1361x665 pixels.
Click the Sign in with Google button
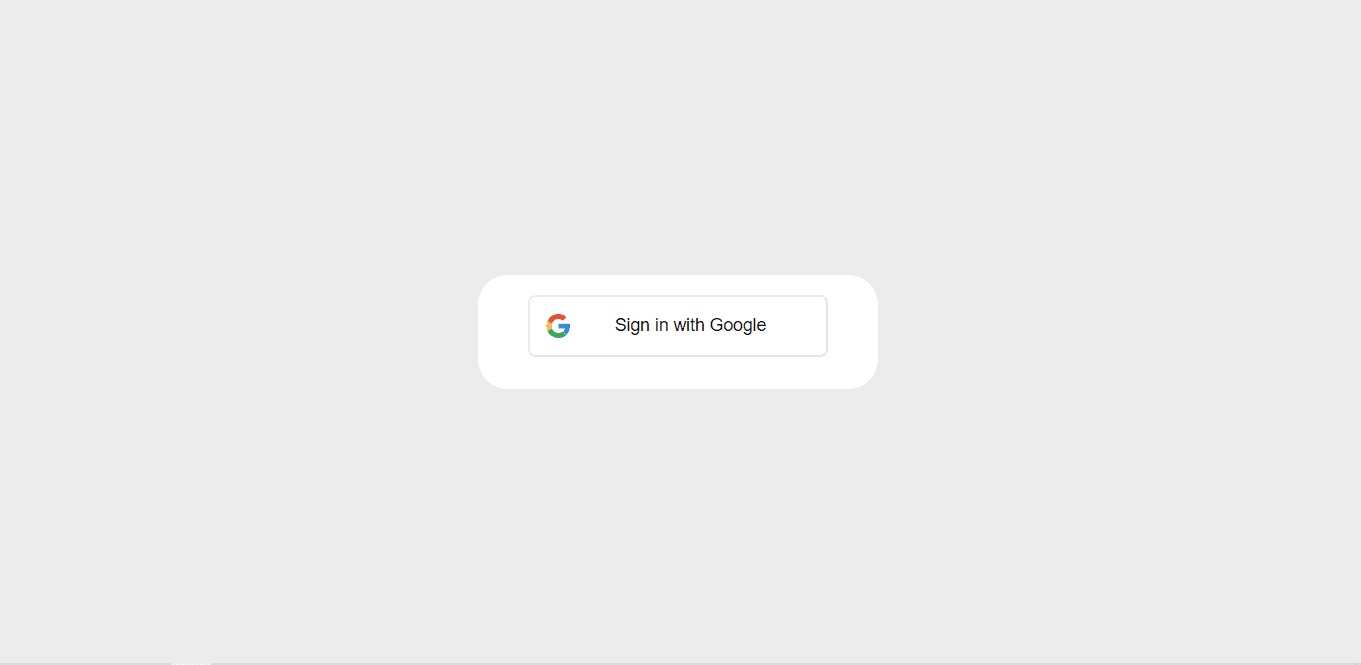coord(678,326)
